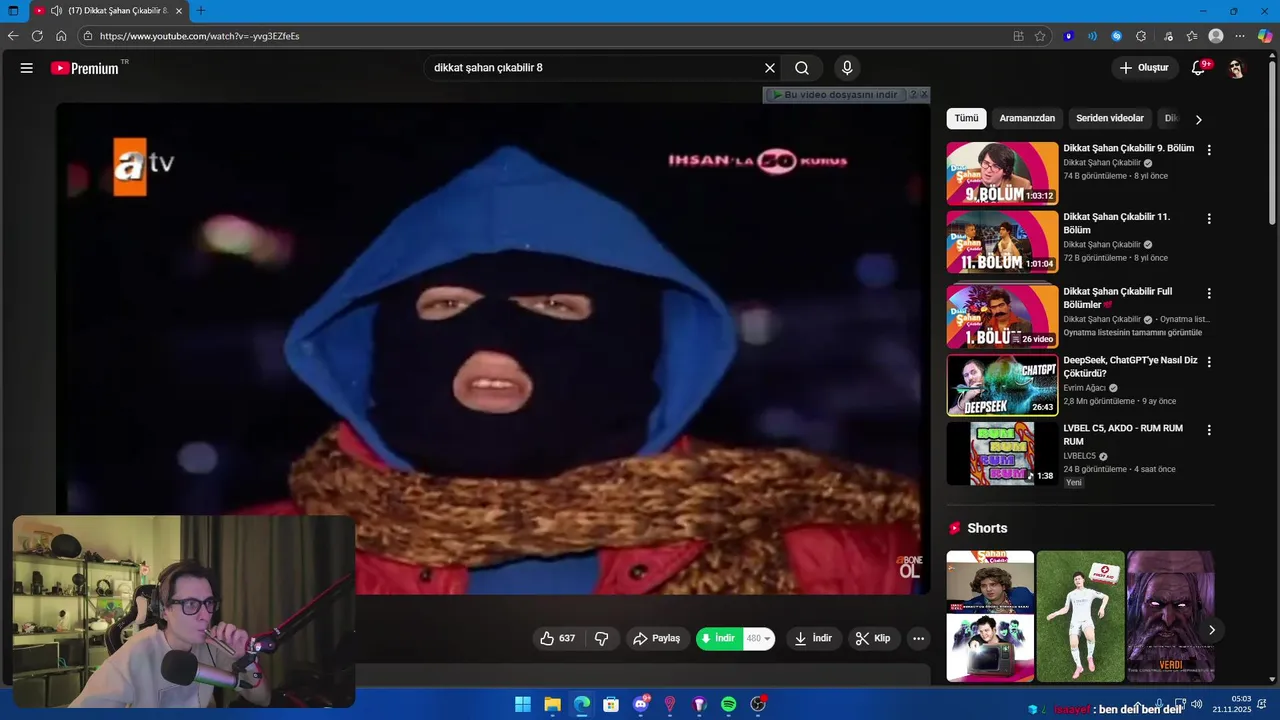This screenshot has height=720, width=1280.
Task: Open help on the download overlay
Action: click(x=913, y=94)
